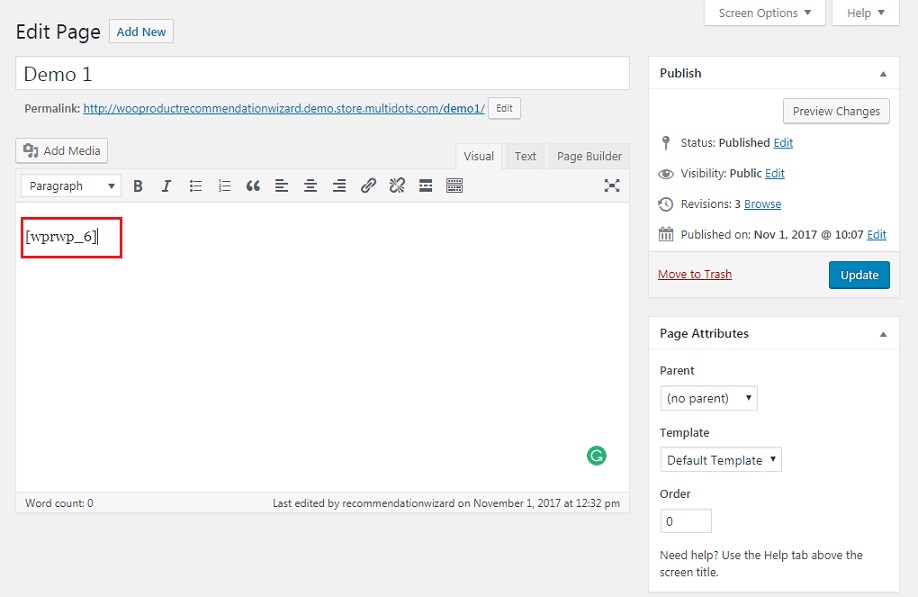Click the Preview Changes button
Screen dimensions: 918x597
[x=836, y=111]
